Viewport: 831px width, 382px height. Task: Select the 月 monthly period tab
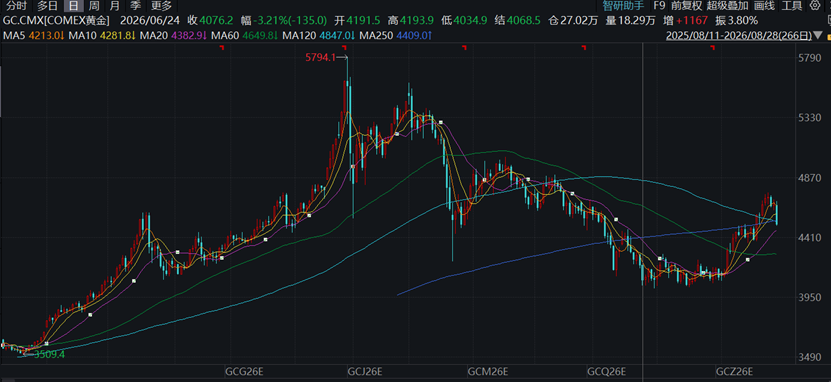point(114,6)
